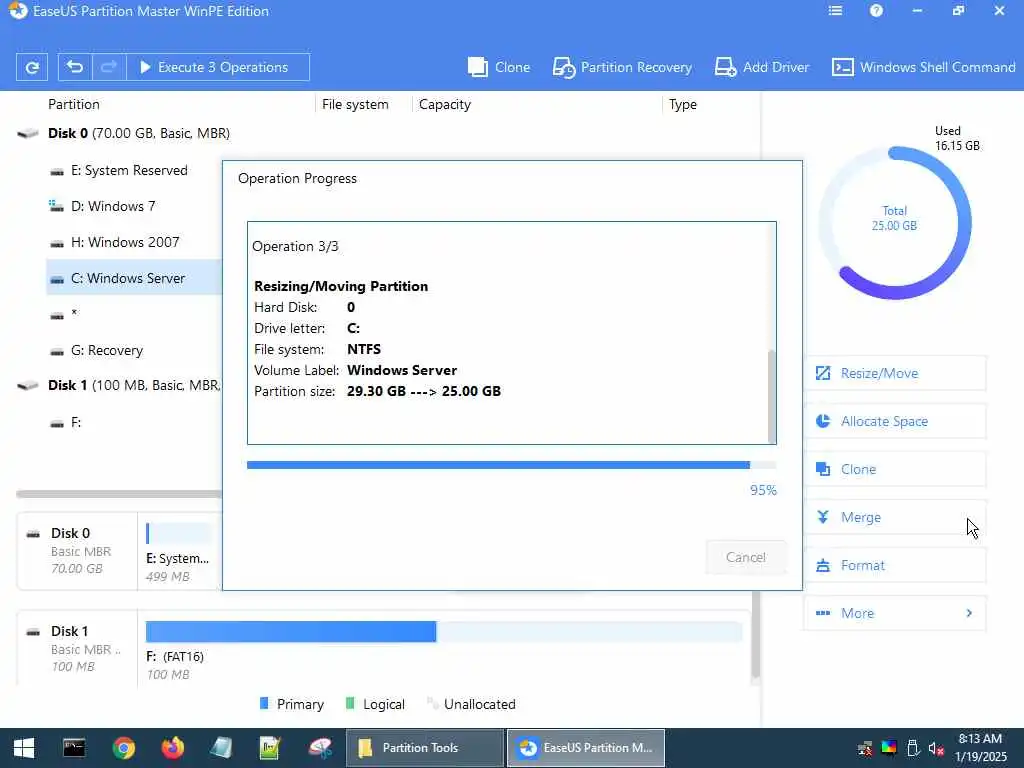Click the Primary legend swatch
Screen dimensions: 1024x768
coord(264,704)
